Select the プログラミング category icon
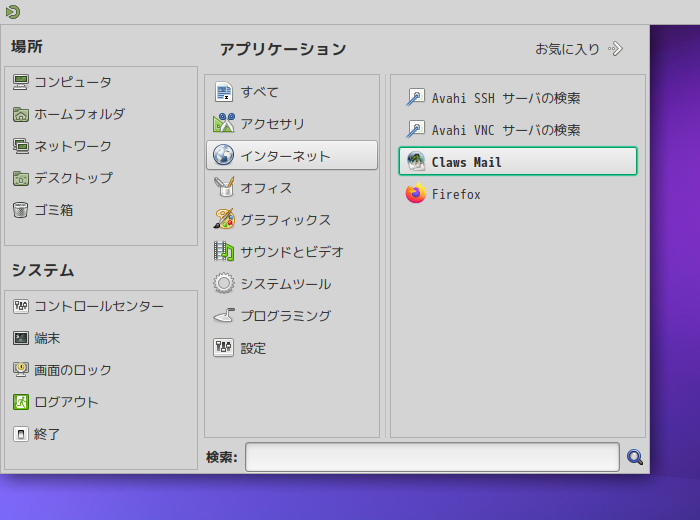Image resolution: width=700 pixels, height=520 pixels. point(223,316)
